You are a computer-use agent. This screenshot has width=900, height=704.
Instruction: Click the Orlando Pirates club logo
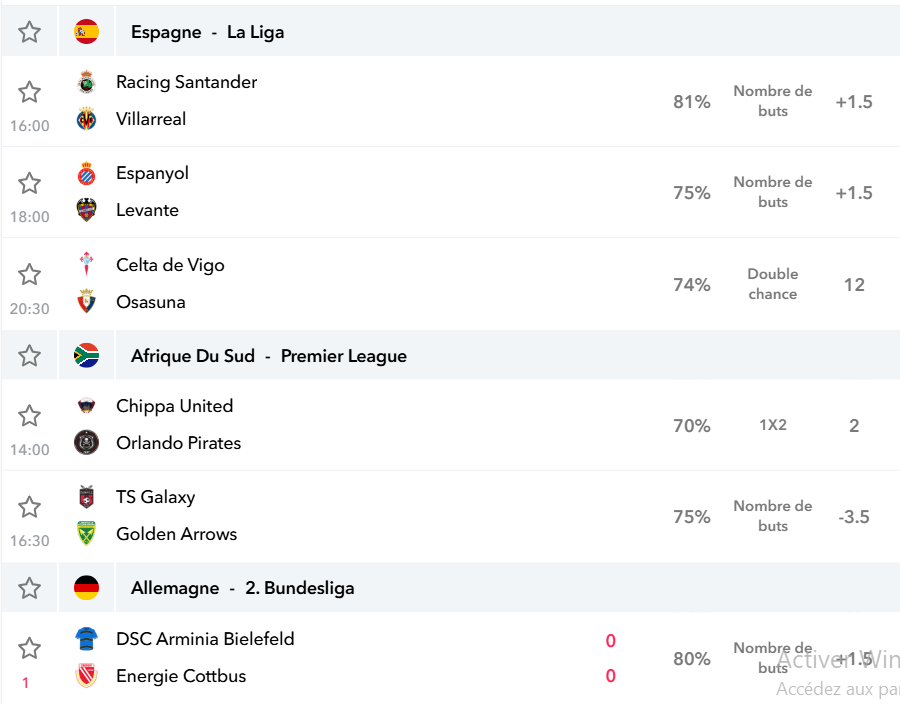(86, 442)
